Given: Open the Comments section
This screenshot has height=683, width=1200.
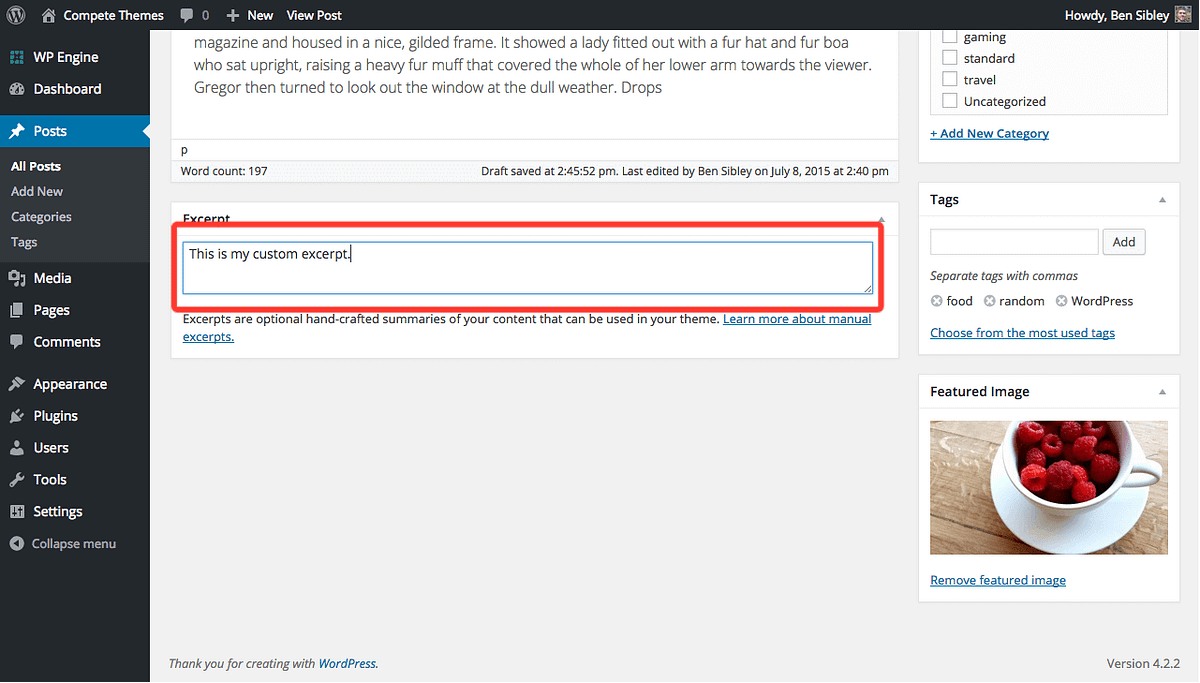Looking at the screenshot, I should 60,341.
